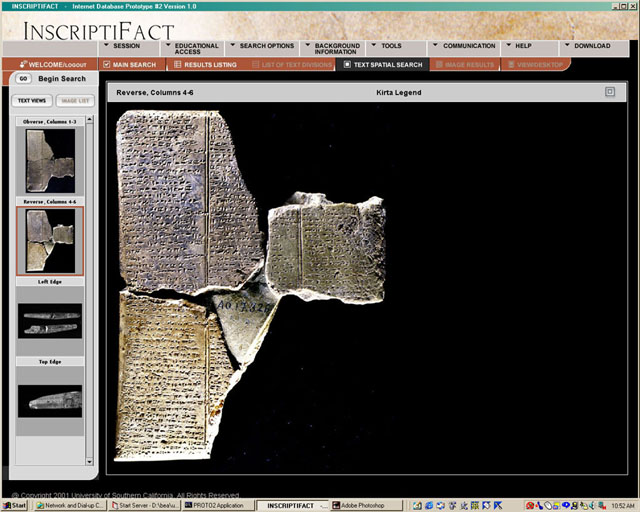
Task: Select the Left Edge thumbnail
Action: [x=50, y=321]
